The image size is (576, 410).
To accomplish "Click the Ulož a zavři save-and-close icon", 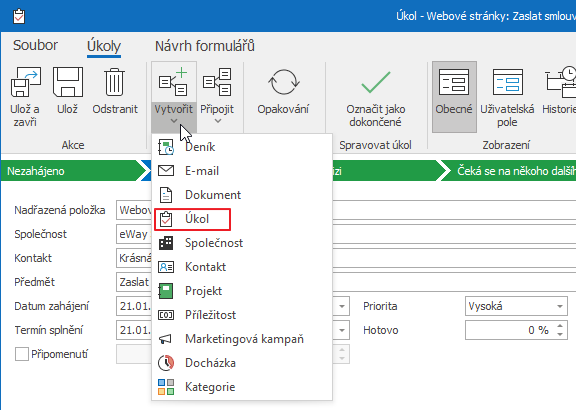I will 25,82.
